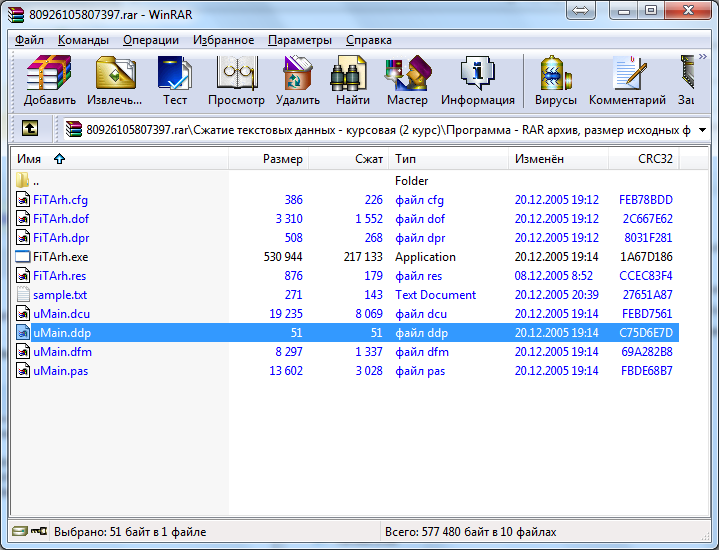Click the partially hidden Защита toolbar item
This screenshot has width=719, height=550.
686,80
